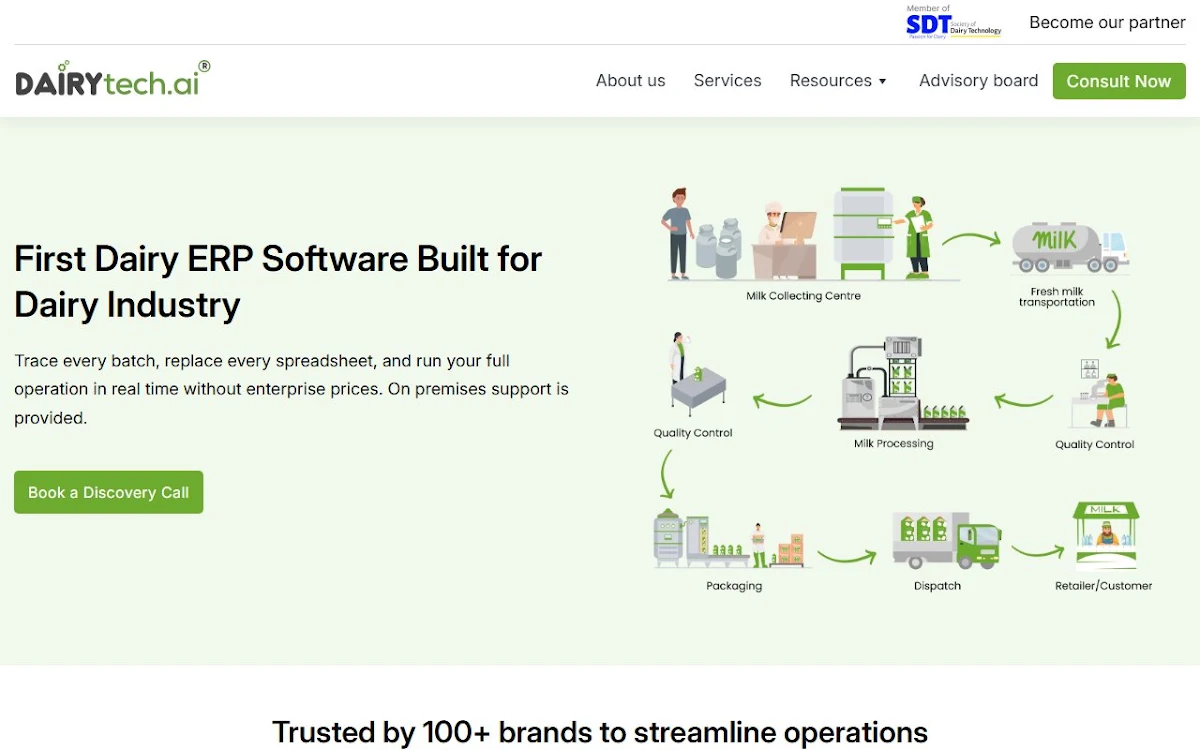Click the 'Trace every batch' paragraph
Screen dimensions: 1200x750
point(291,389)
